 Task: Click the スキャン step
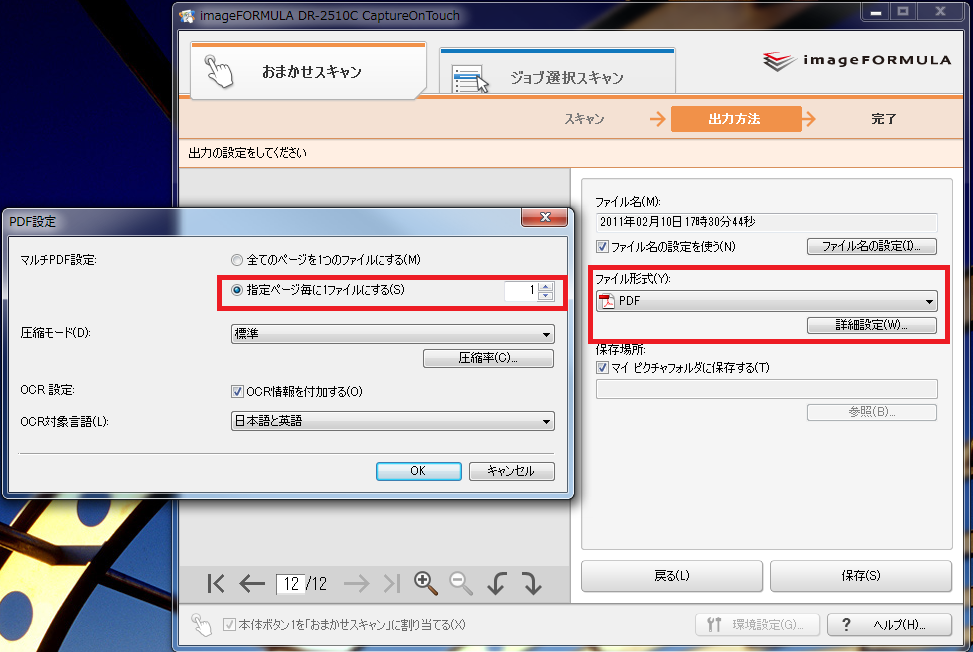pyautogui.click(x=584, y=118)
